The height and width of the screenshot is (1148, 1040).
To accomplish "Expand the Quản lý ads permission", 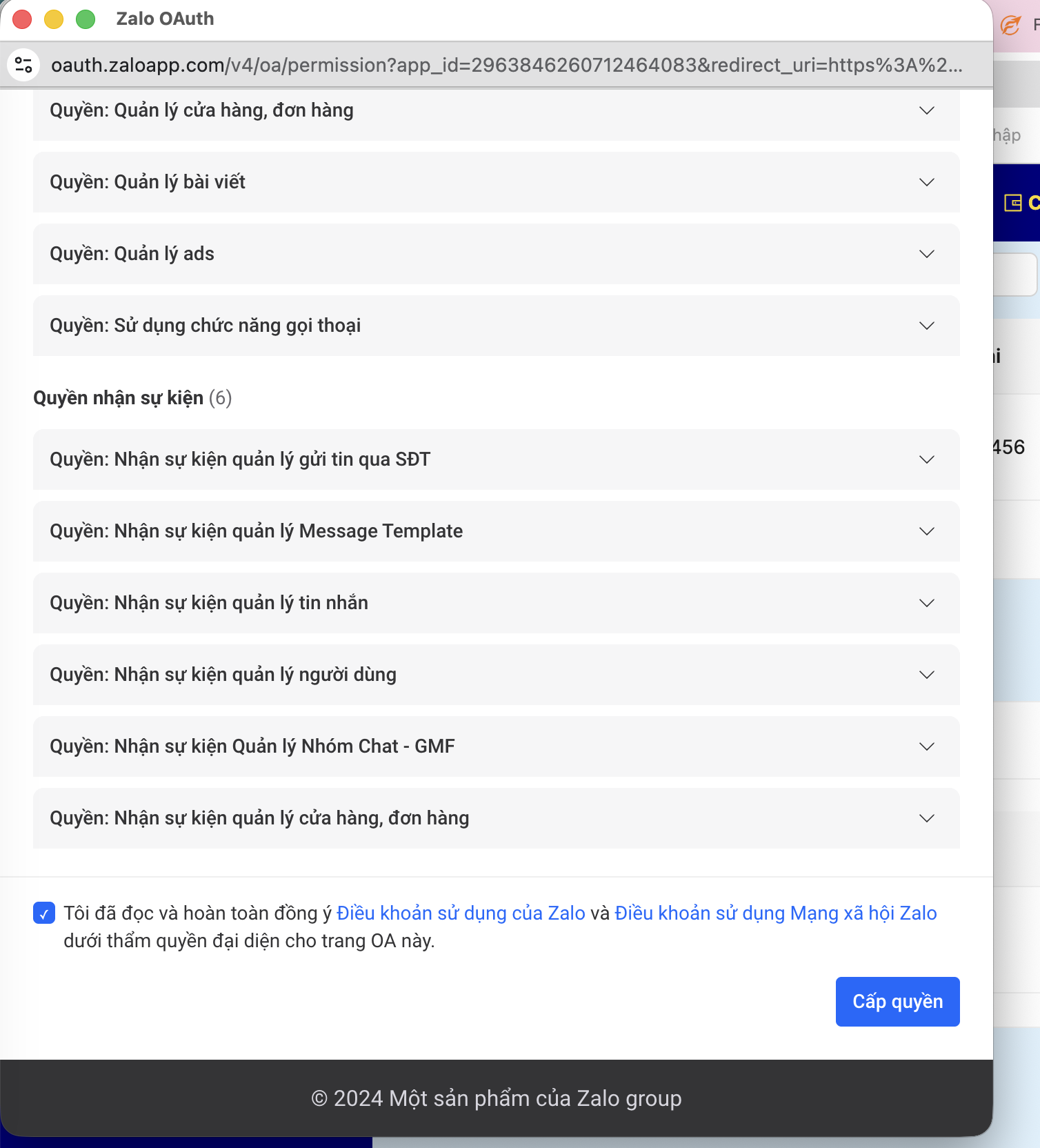I will 497,254.
